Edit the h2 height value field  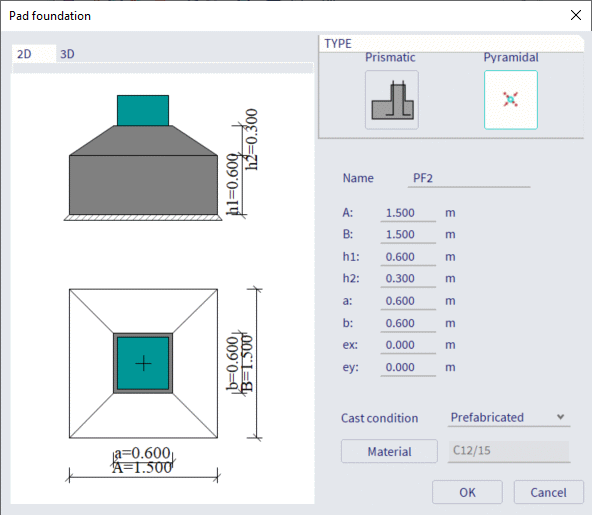[x=408, y=279]
